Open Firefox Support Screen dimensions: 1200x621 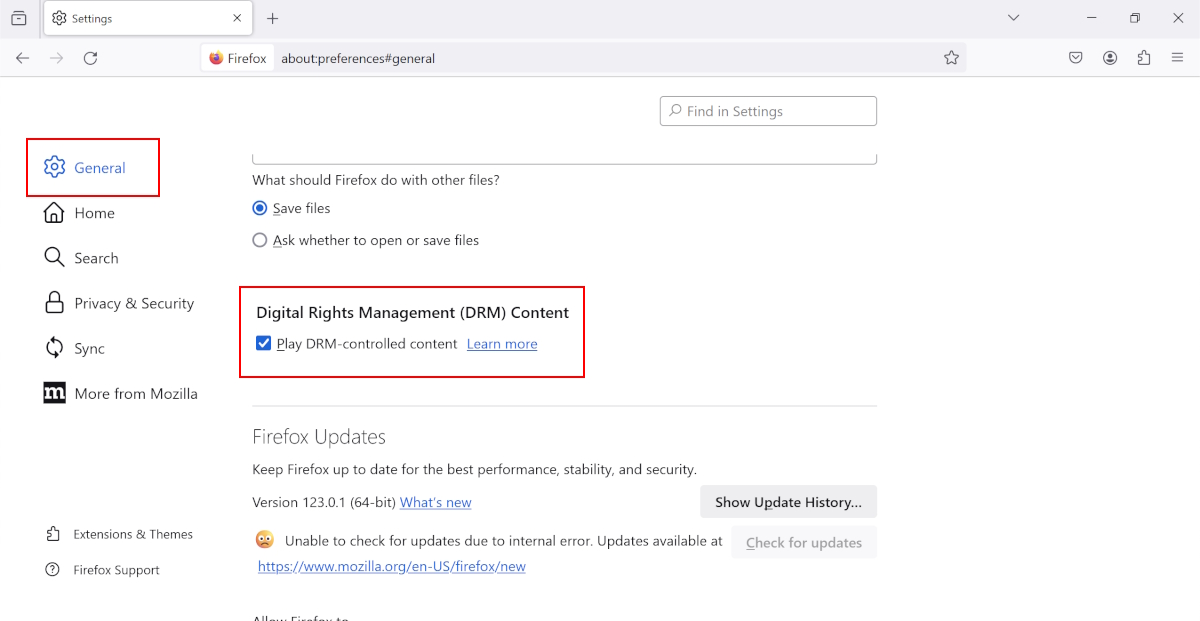(116, 569)
